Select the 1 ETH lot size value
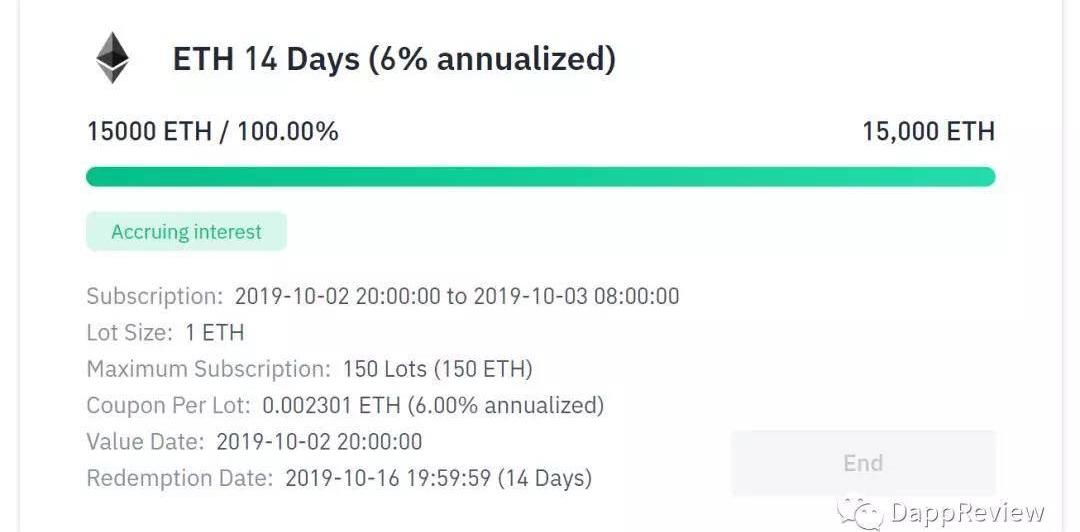Viewport: 1080px width, 532px height. coord(214,333)
